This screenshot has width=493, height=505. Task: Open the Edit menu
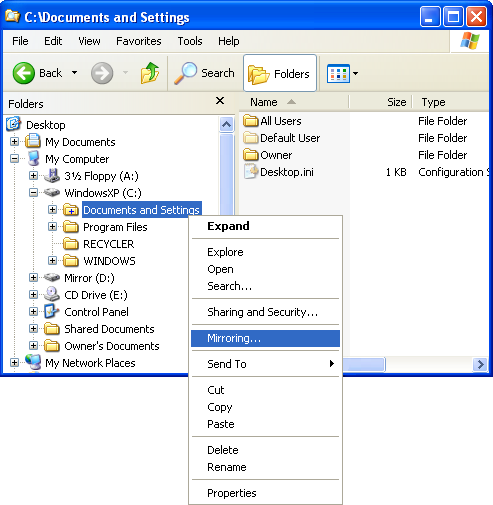click(53, 41)
